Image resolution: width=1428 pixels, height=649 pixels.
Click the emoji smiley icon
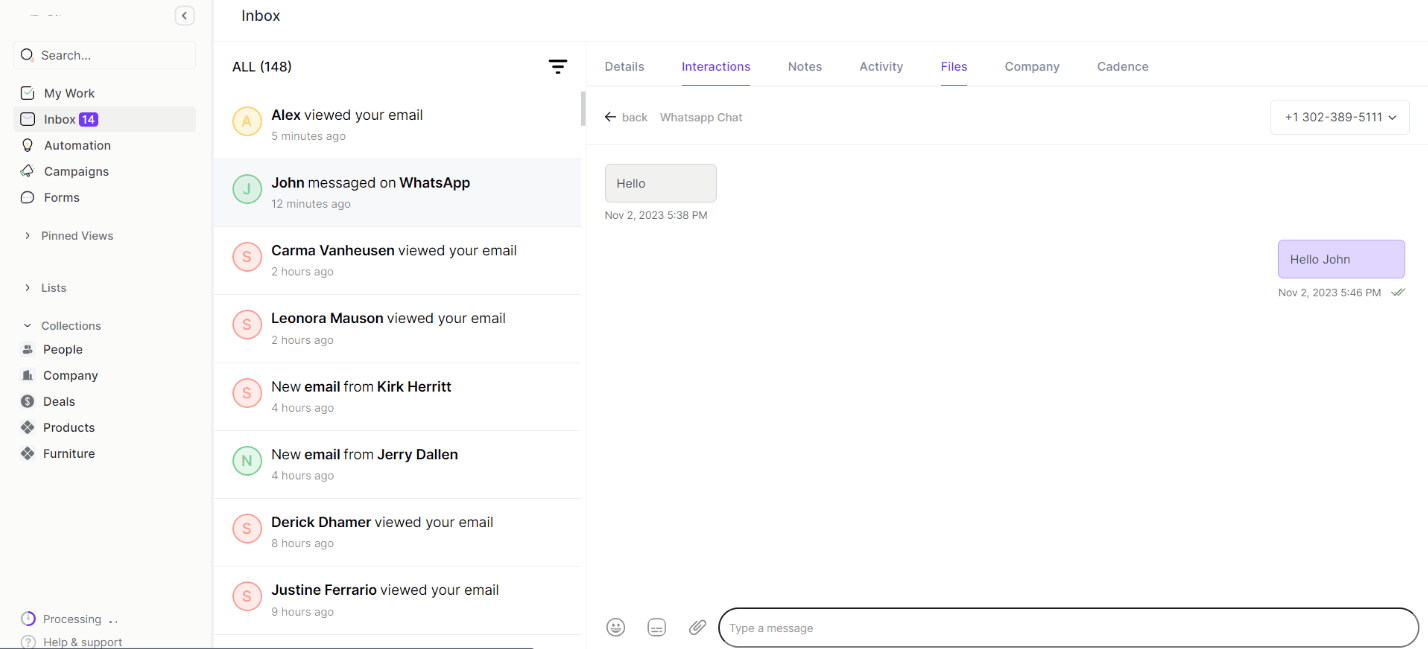(616, 627)
